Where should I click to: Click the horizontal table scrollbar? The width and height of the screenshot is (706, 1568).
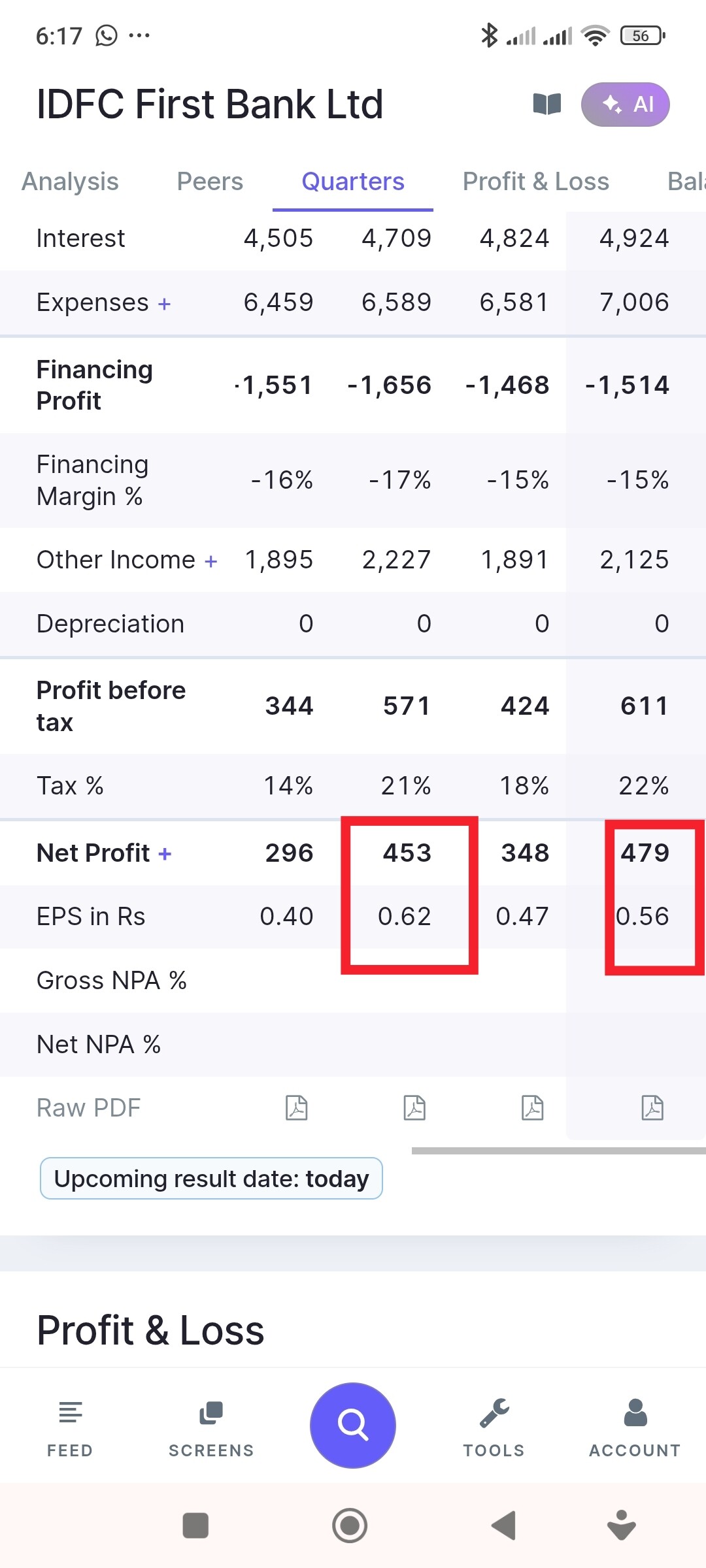click(x=558, y=1151)
